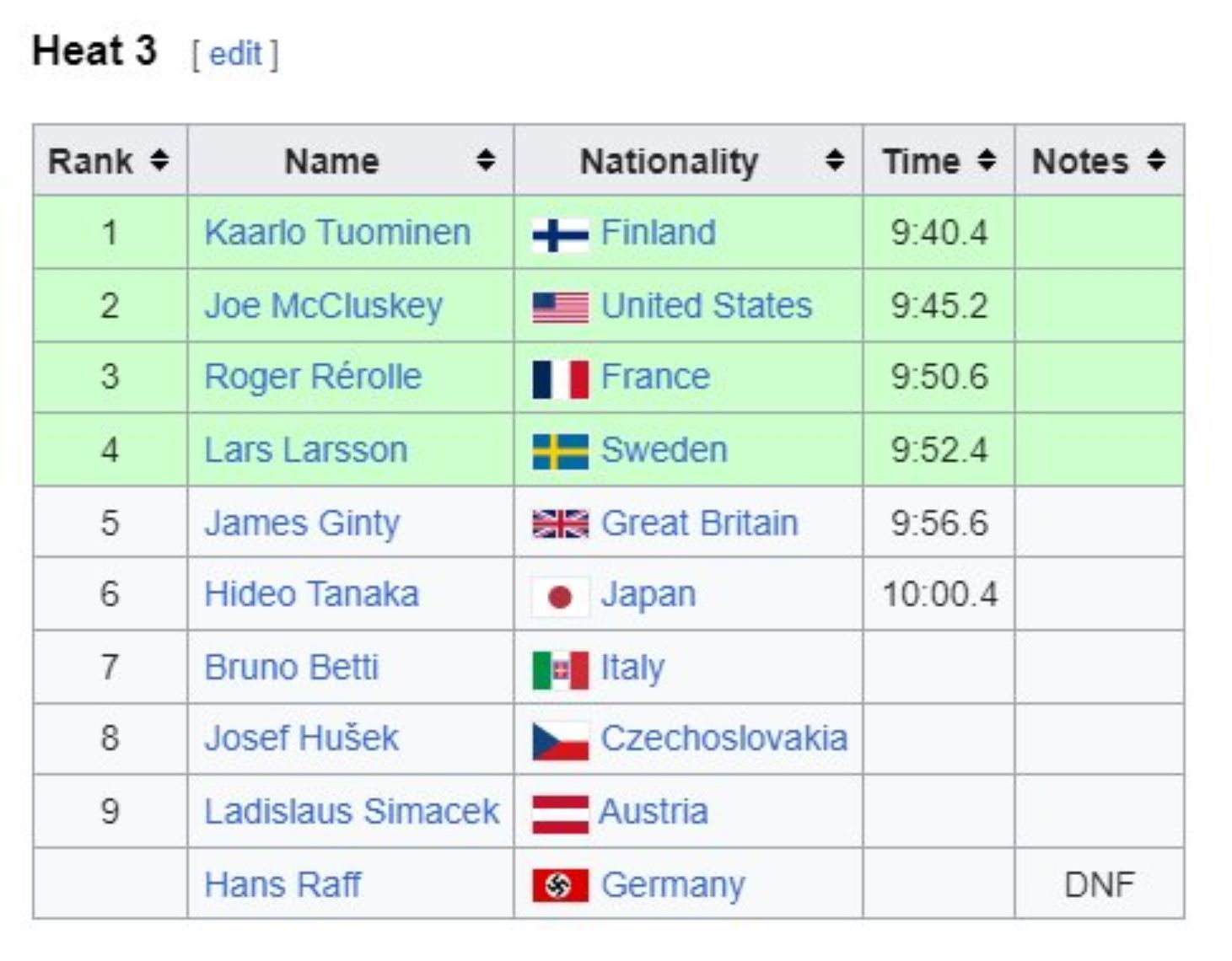Click the Great Britain flag icon
Screen dimensions: 1232x961
(x=560, y=524)
